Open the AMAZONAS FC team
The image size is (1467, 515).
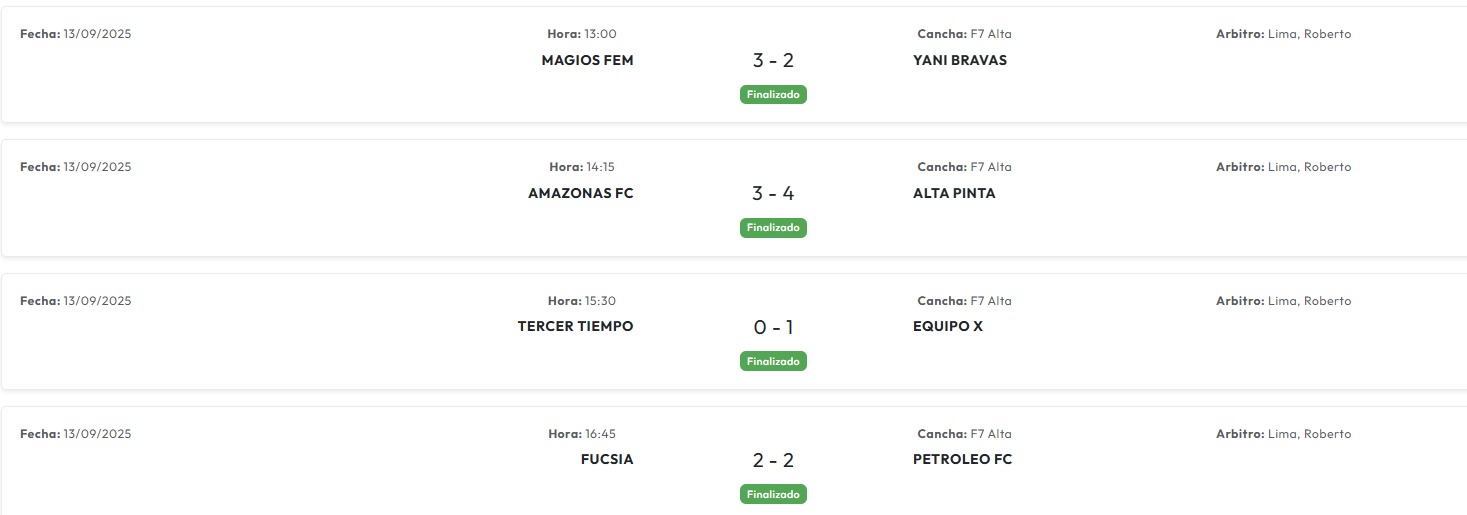580,193
